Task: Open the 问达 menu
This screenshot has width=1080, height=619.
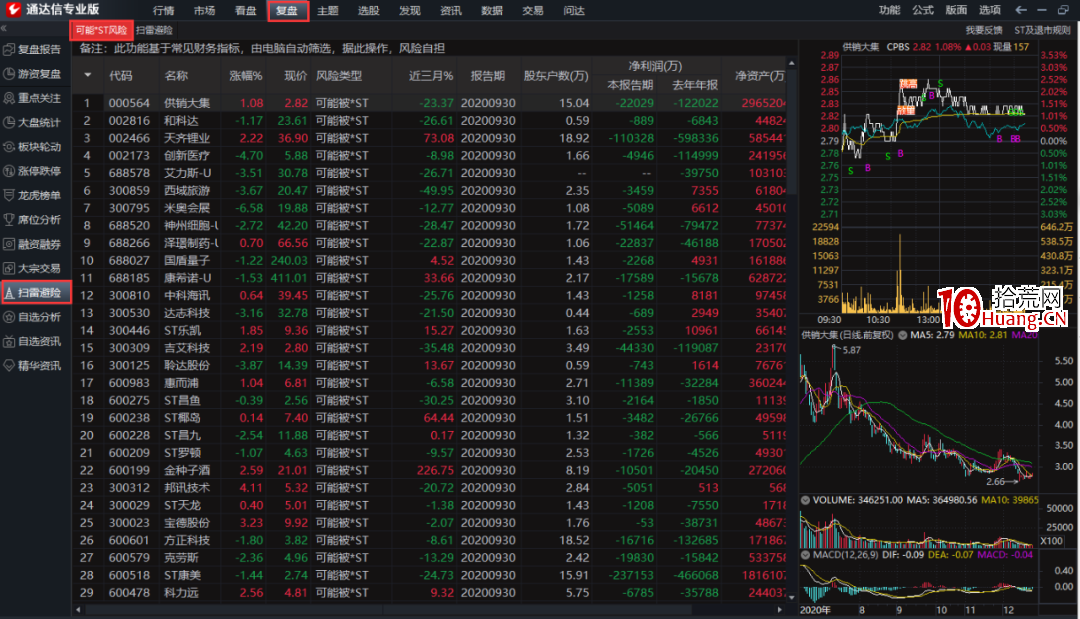Action: click(x=574, y=10)
